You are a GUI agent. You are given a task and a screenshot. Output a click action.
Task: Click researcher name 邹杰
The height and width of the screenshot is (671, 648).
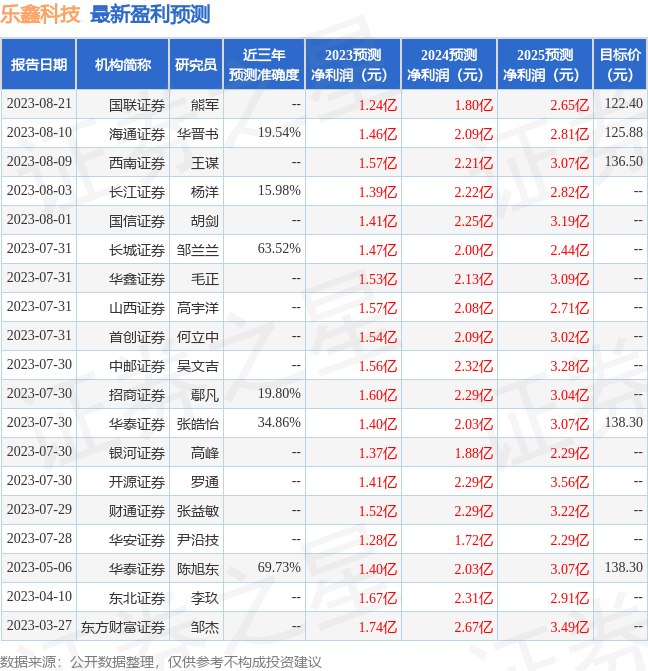[205, 627]
